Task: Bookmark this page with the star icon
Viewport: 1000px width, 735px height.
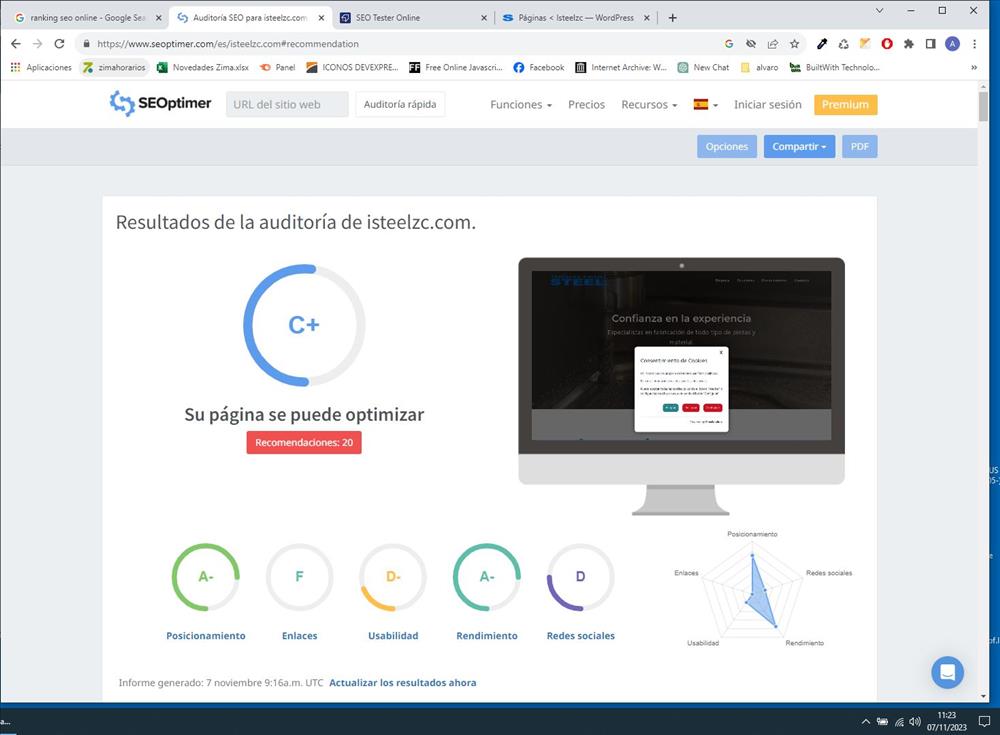Action: 794,44
